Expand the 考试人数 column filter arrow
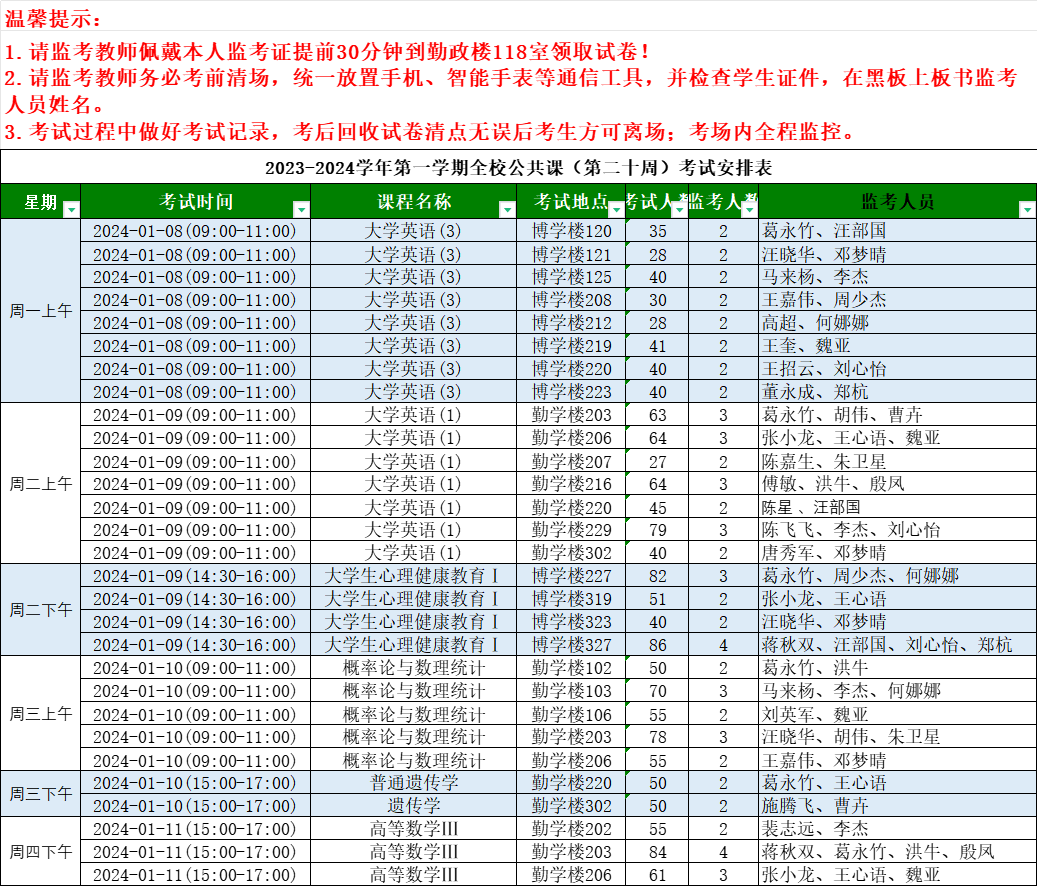Screen dimensions: 1038x887 click(x=679, y=209)
